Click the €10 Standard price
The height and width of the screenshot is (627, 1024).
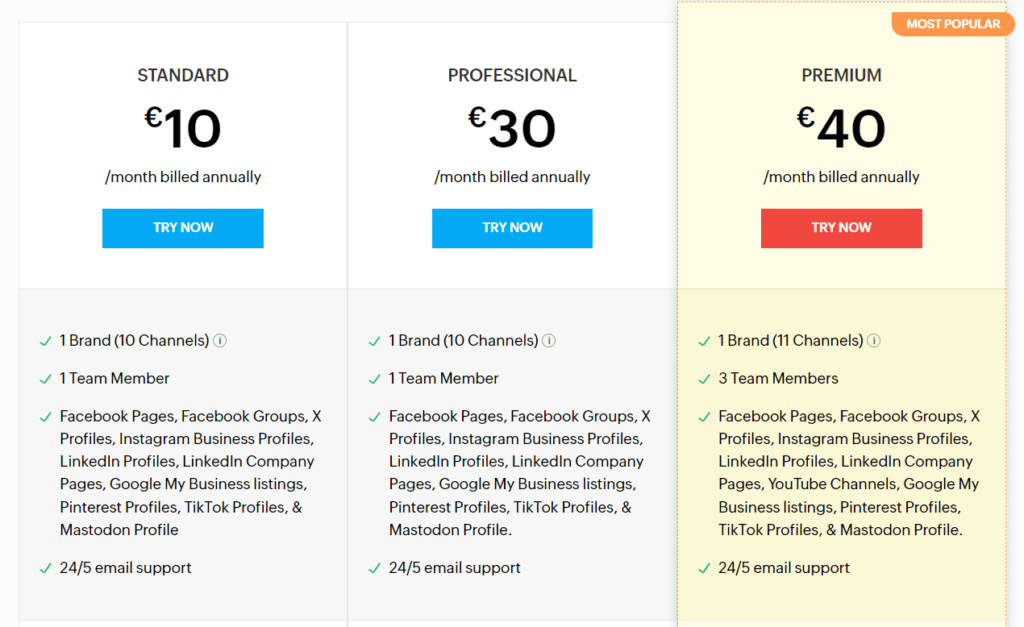[183, 127]
